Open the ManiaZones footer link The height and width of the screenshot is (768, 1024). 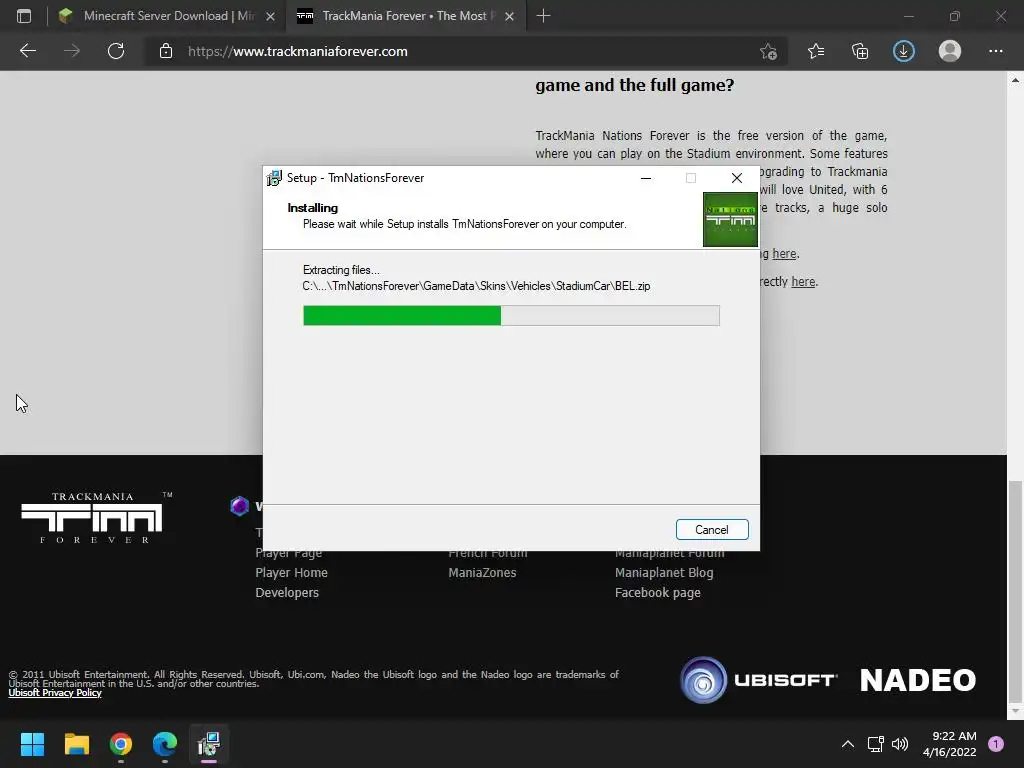pyautogui.click(x=482, y=573)
